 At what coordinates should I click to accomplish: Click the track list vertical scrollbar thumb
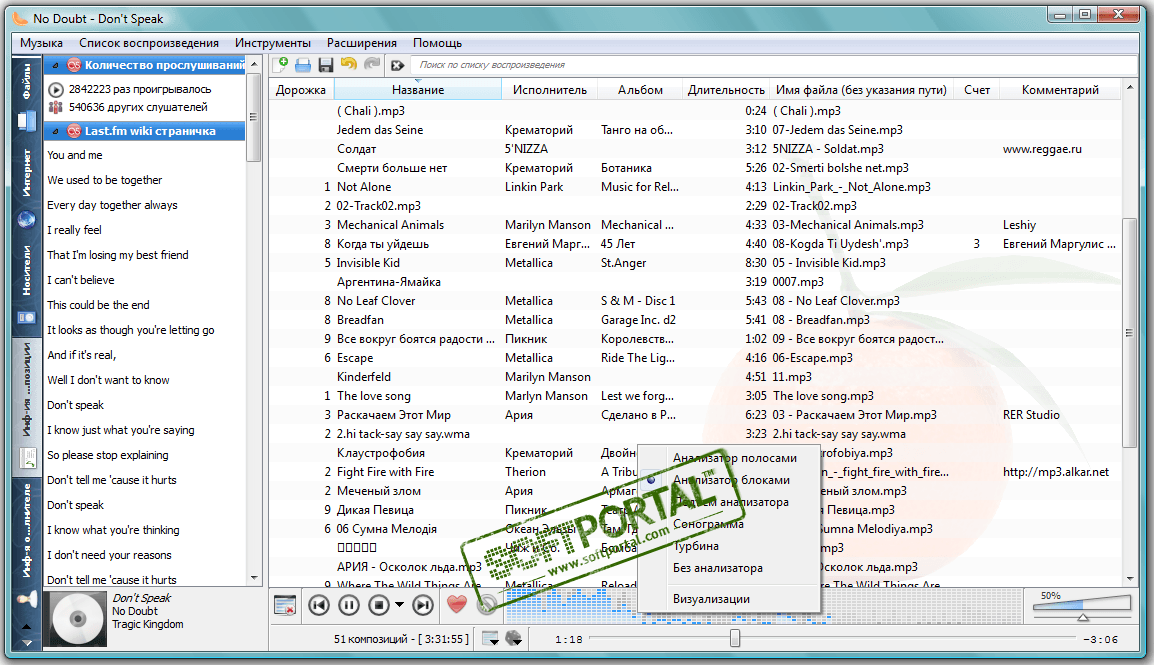point(1130,332)
